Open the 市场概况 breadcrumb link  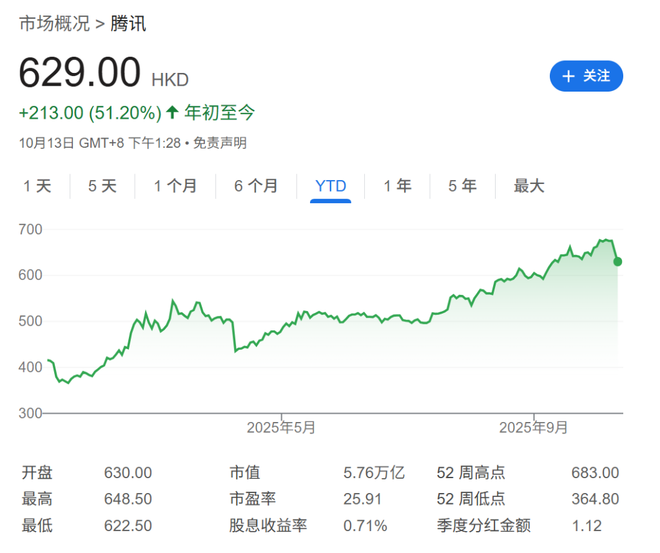tap(51, 24)
